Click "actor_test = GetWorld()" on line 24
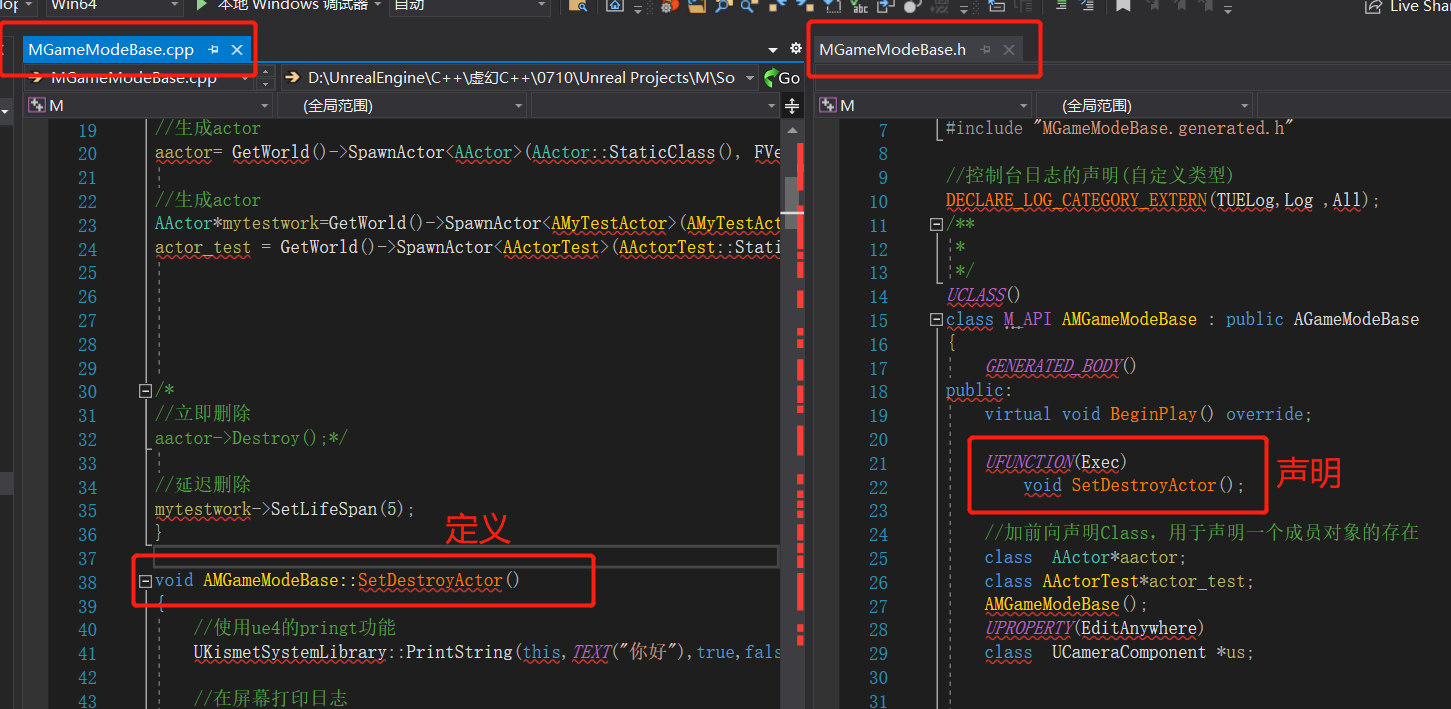The width and height of the screenshot is (1451, 709). [x=267, y=248]
